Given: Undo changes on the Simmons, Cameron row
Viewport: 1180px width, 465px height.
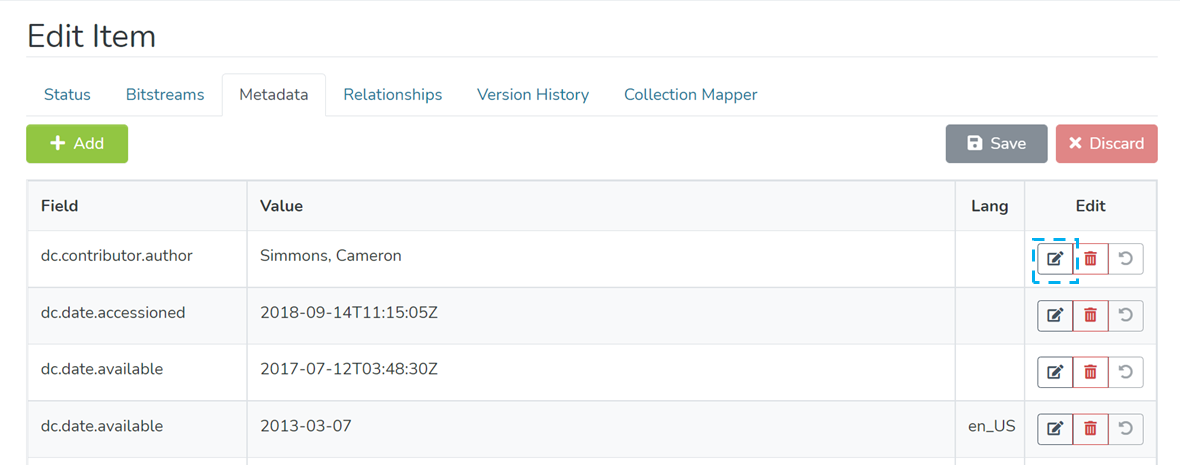Looking at the screenshot, I should tap(1126, 259).
